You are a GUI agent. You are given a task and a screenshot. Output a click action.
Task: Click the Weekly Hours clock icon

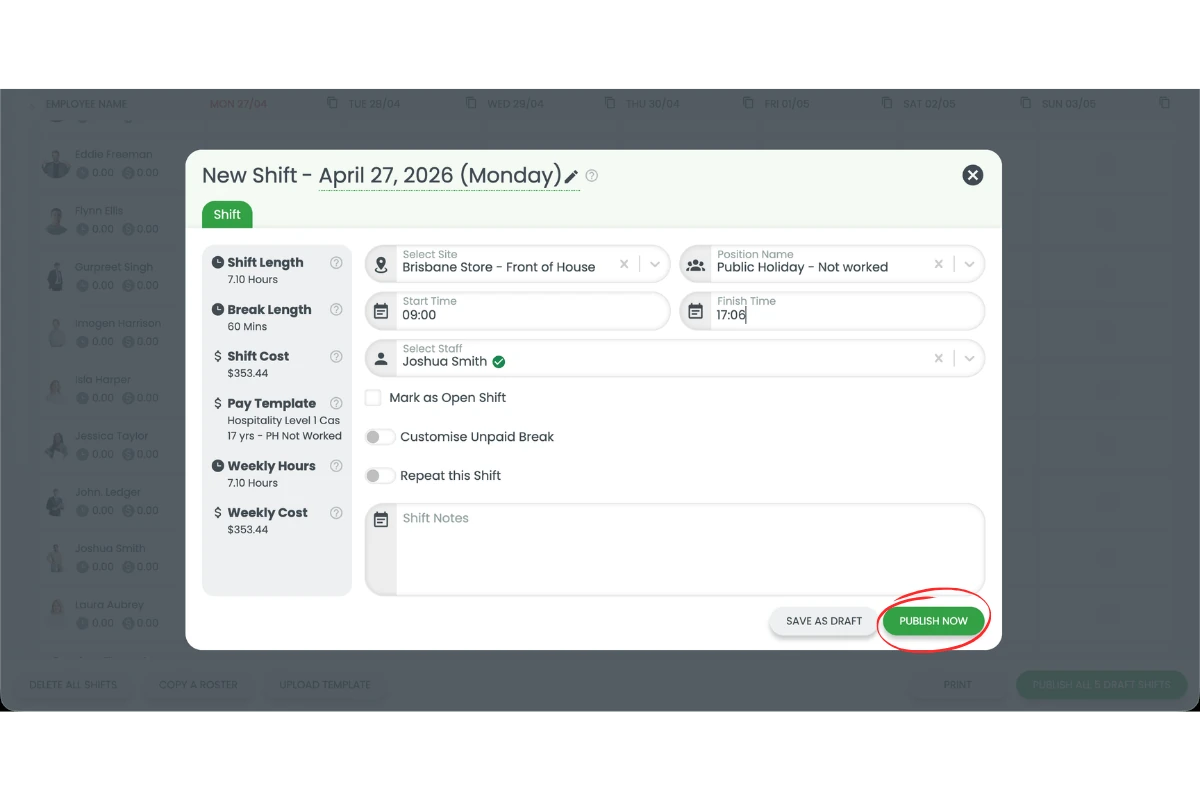(x=218, y=465)
